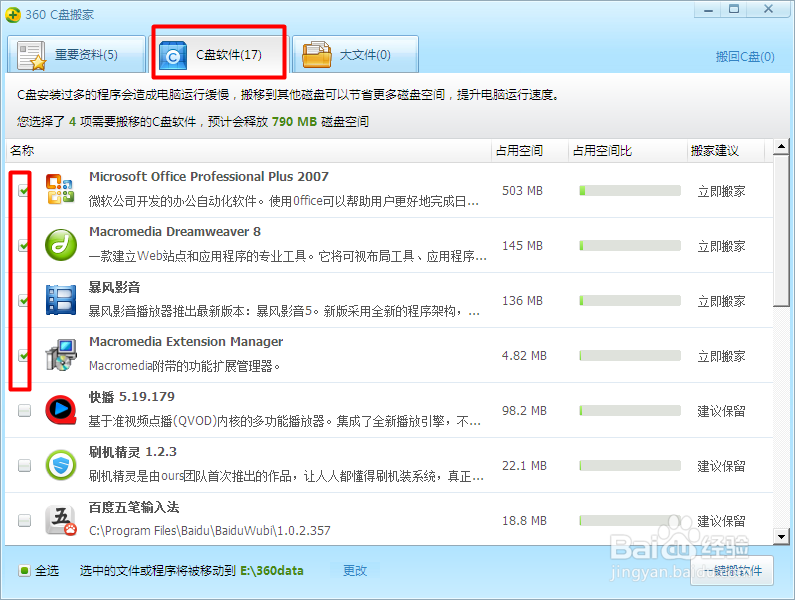This screenshot has height=600, width=795.
Task: Uncheck the 暴风影音 checkbox
Action: 24,301
